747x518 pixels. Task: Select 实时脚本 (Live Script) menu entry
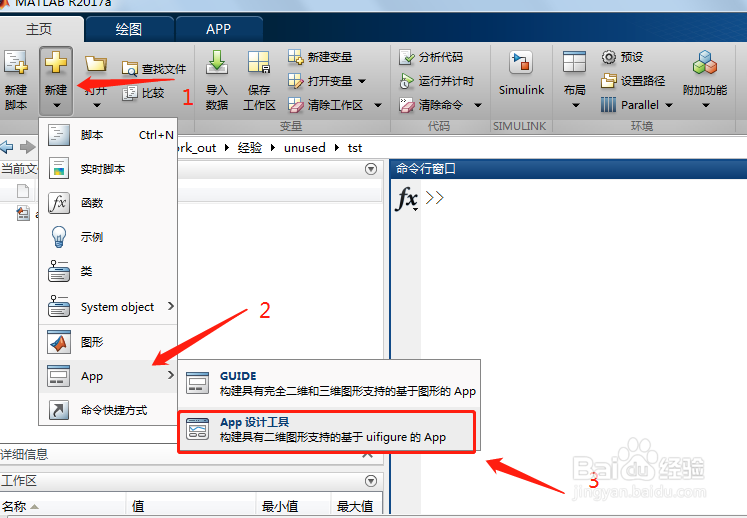pos(108,169)
